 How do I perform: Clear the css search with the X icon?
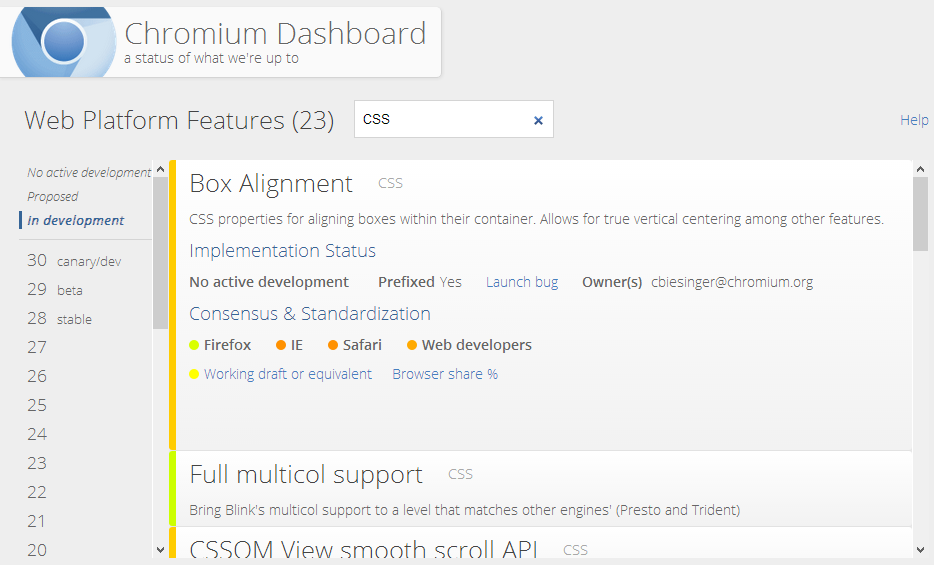tap(538, 120)
